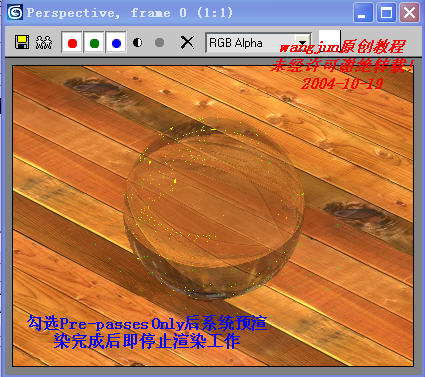Clear the rendered image with X icon
This screenshot has height=377, width=425.
pyautogui.click(x=187, y=43)
